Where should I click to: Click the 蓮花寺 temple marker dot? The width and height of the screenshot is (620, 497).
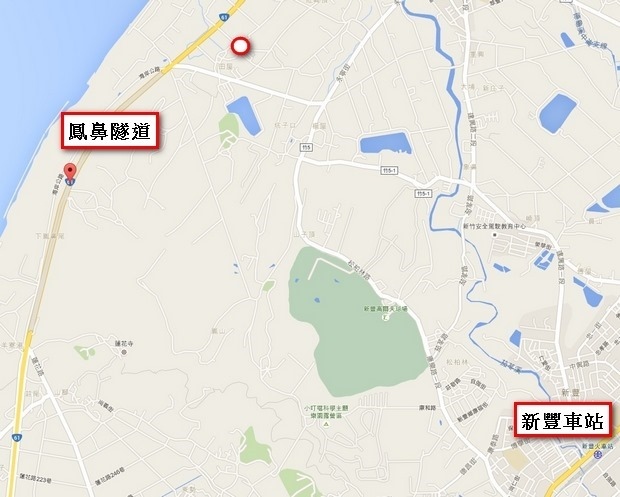click(124, 352)
